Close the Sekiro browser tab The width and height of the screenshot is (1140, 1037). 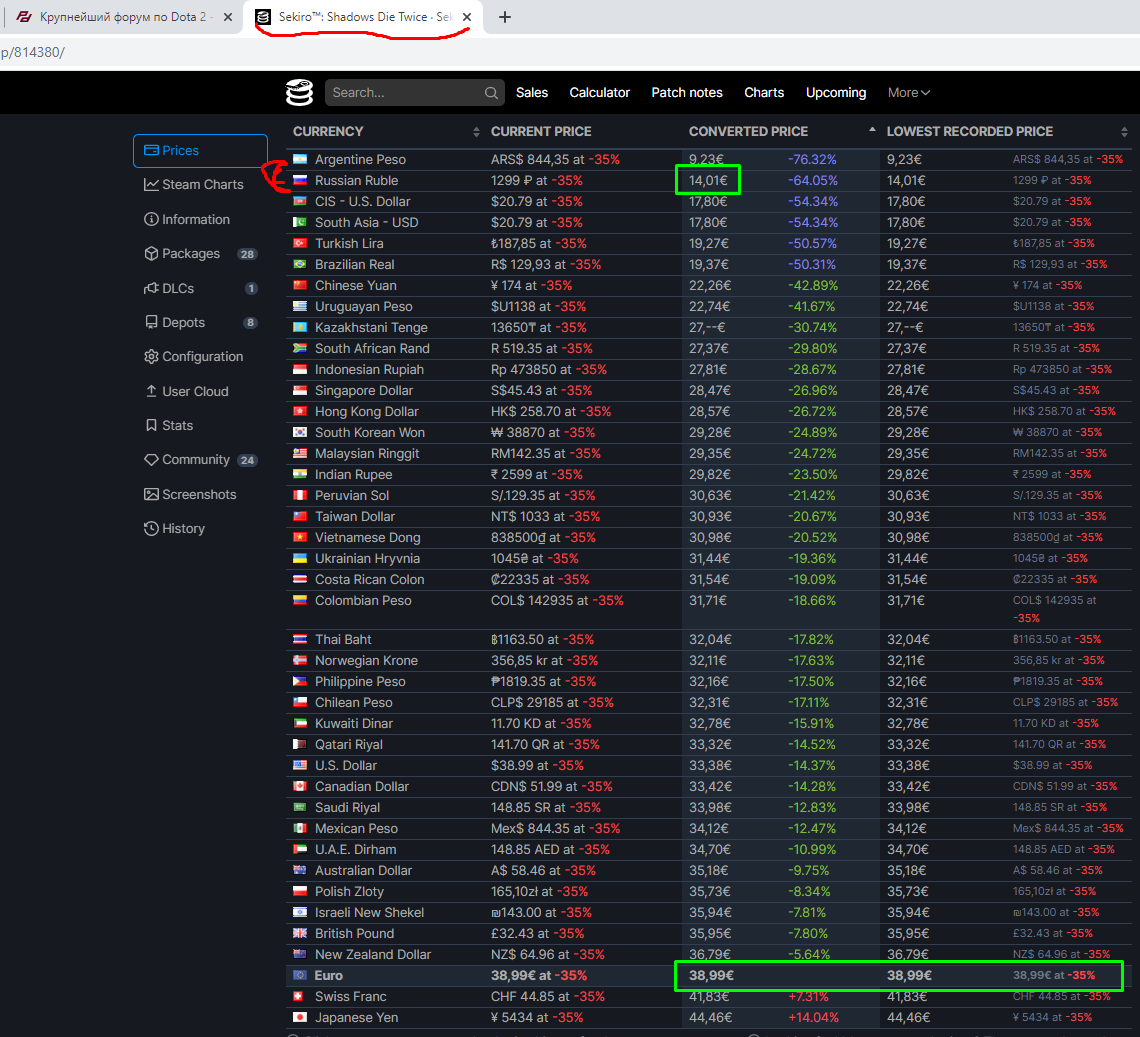[467, 17]
